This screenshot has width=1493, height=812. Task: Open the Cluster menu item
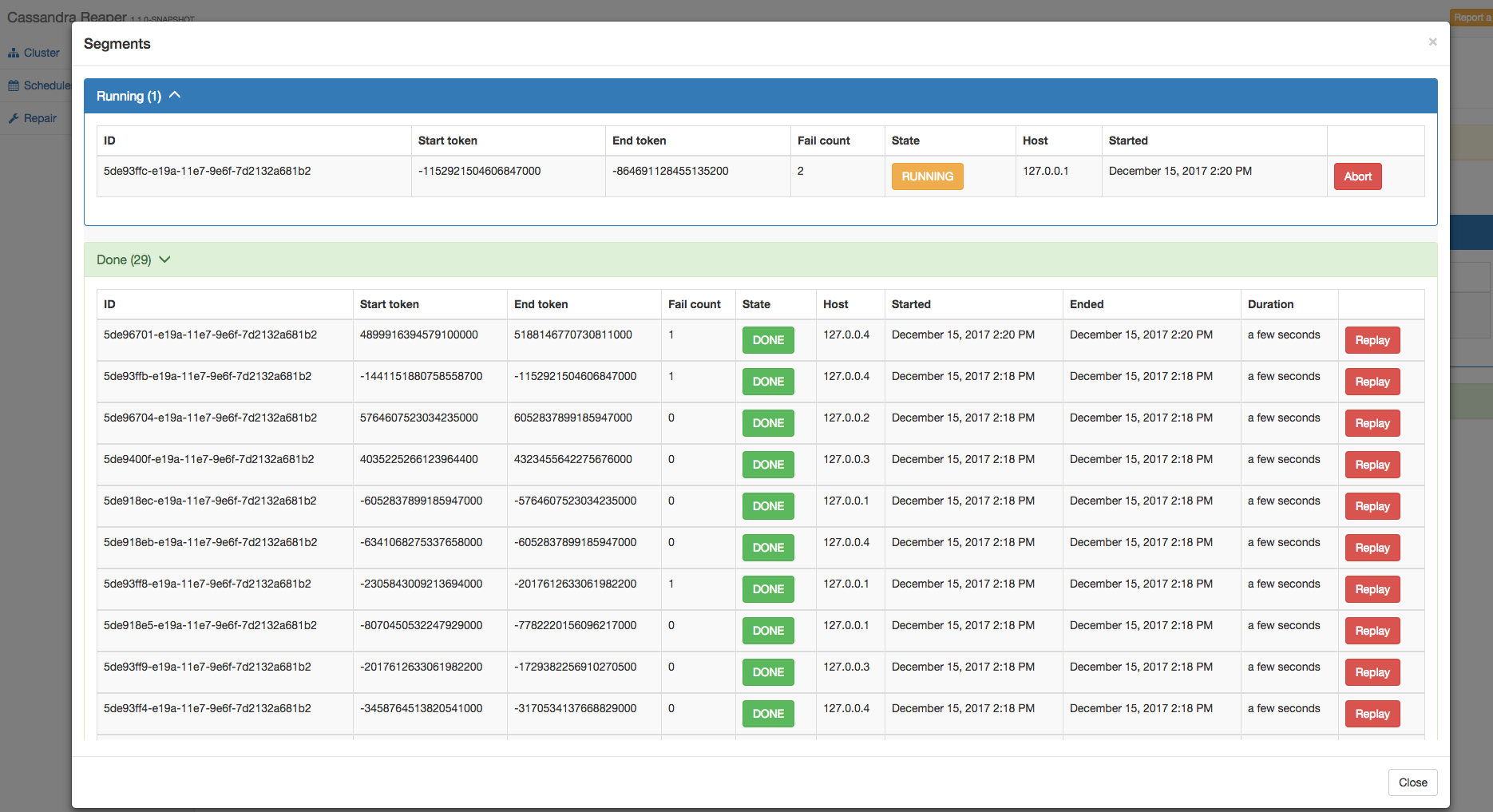pyautogui.click(x=42, y=53)
